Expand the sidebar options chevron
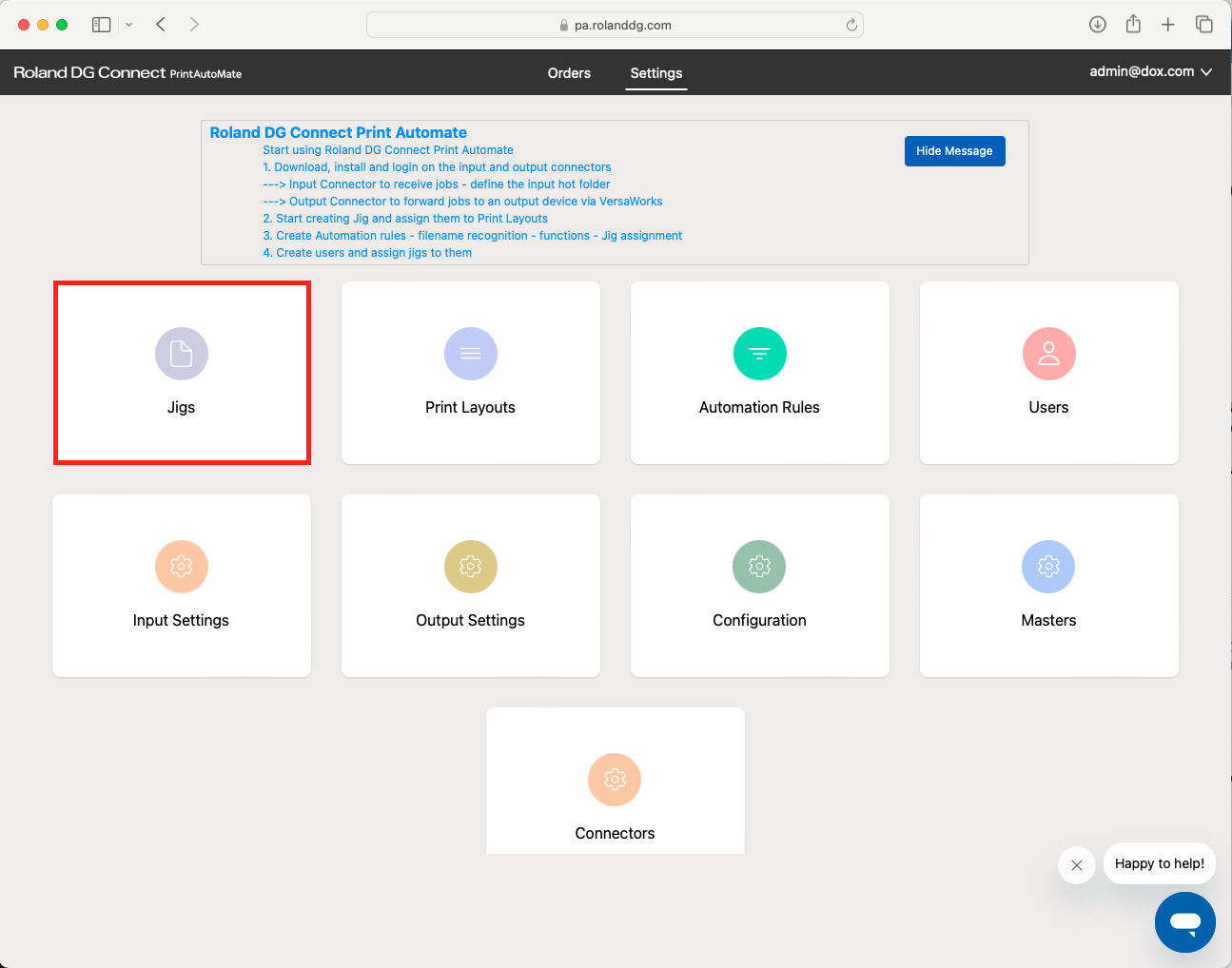1232x968 pixels. pos(128,25)
